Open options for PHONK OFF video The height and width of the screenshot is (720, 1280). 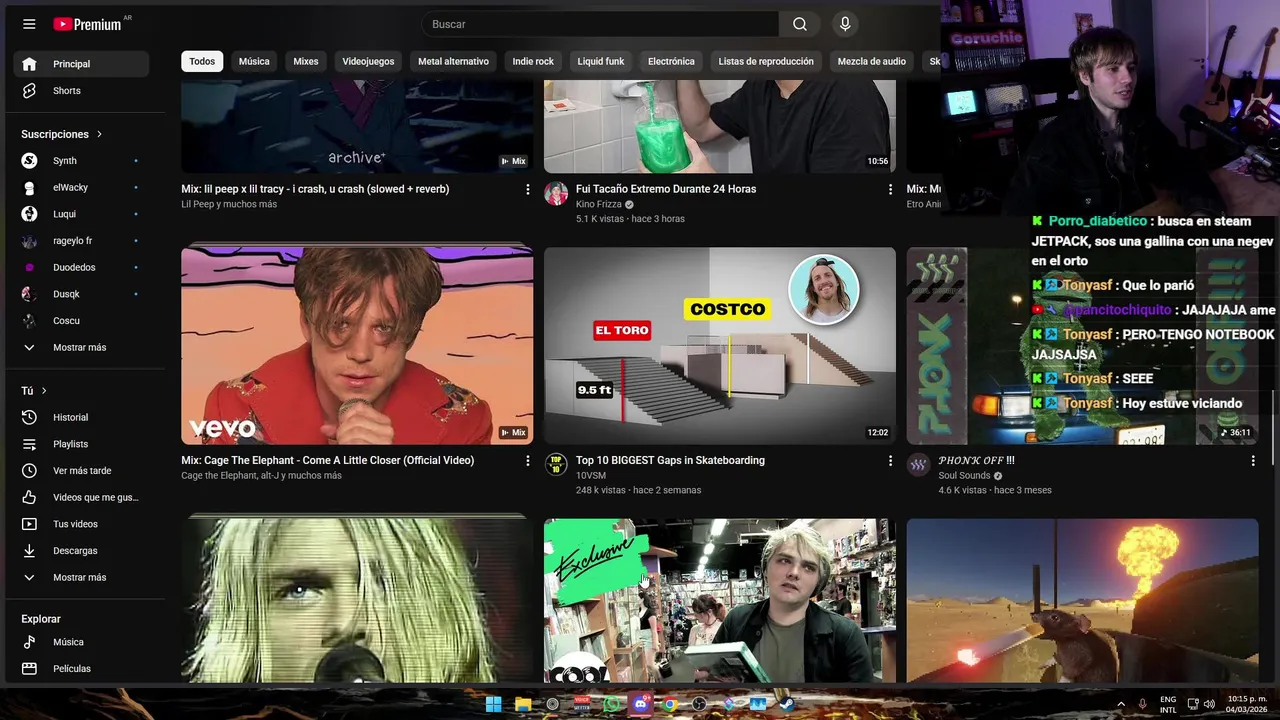[x=1253, y=461]
